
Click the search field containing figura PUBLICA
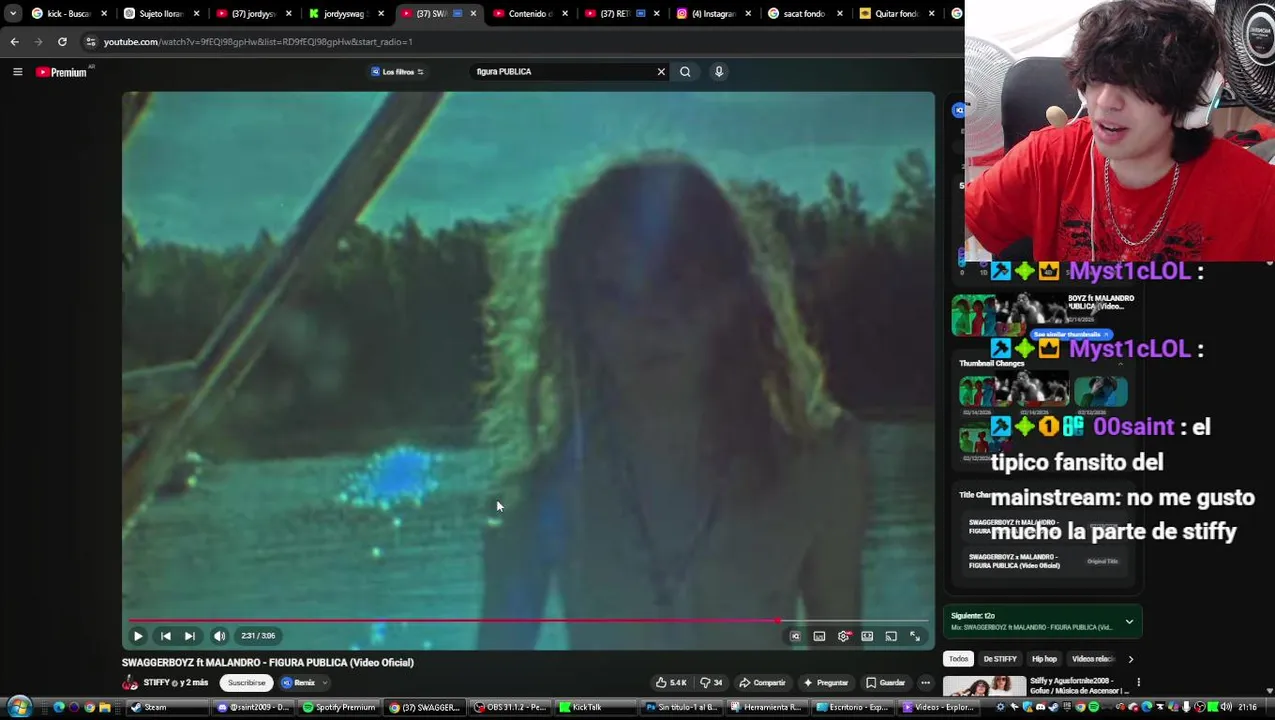pos(562,72)
